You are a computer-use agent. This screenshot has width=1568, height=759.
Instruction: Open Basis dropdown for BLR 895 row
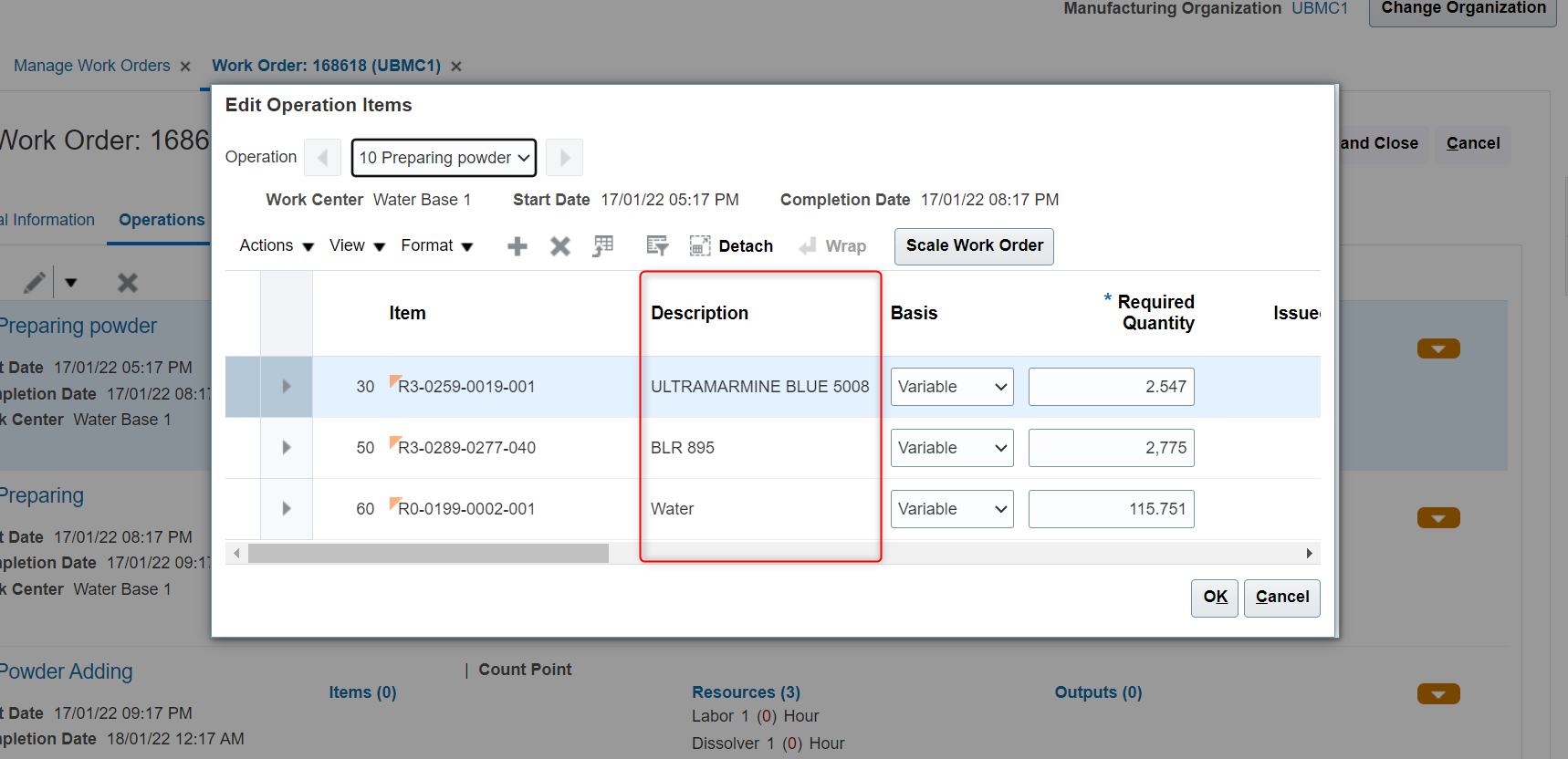(x=952, y=448)
